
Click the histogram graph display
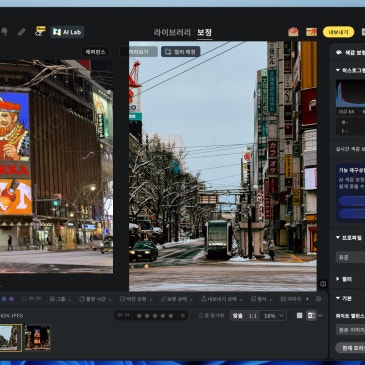(350, 94)
